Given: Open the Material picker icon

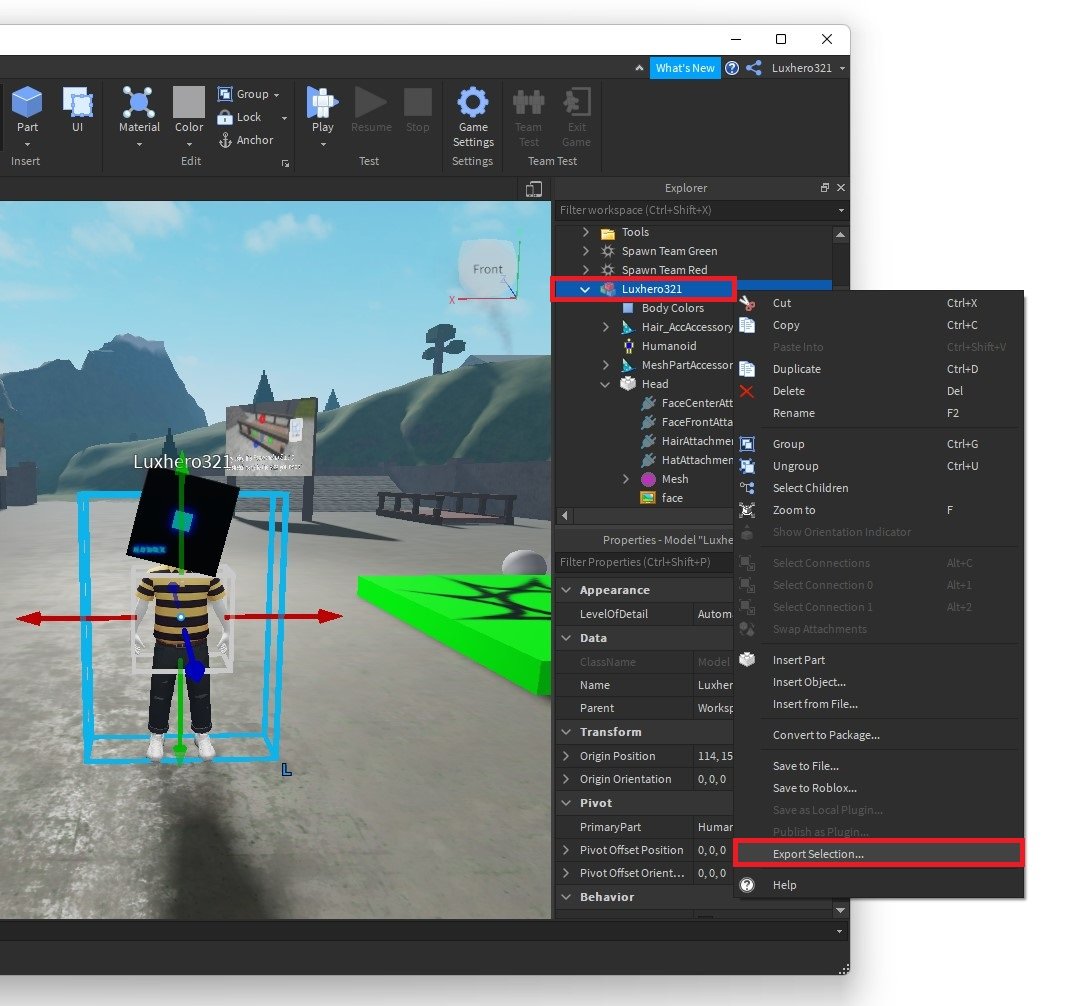Looking at the screenshot, I should (x=138, y=101).
